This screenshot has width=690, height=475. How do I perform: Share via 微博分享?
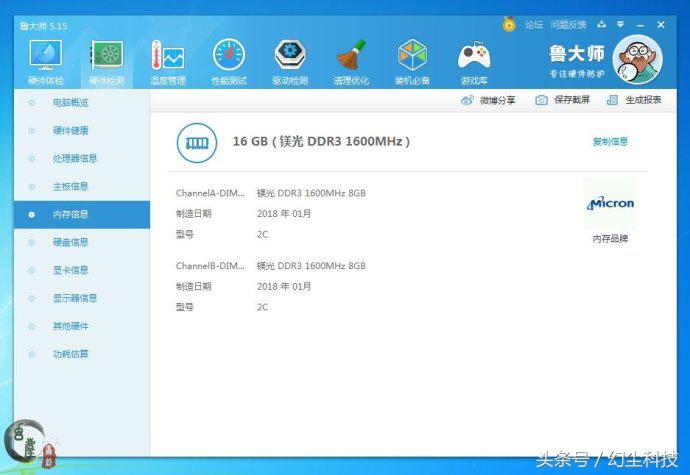click(x=488, y=100)
